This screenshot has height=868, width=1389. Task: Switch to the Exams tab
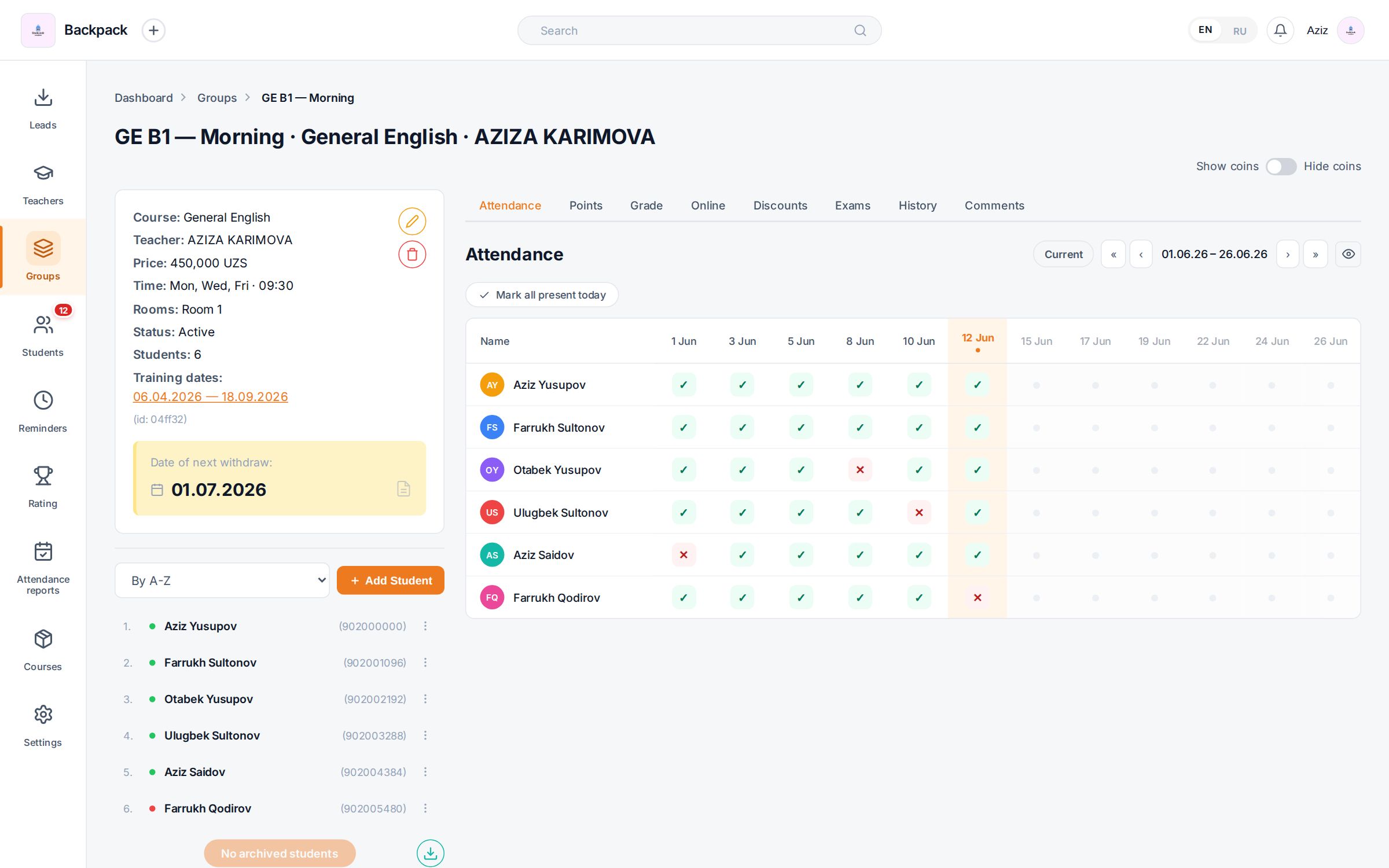852,205
